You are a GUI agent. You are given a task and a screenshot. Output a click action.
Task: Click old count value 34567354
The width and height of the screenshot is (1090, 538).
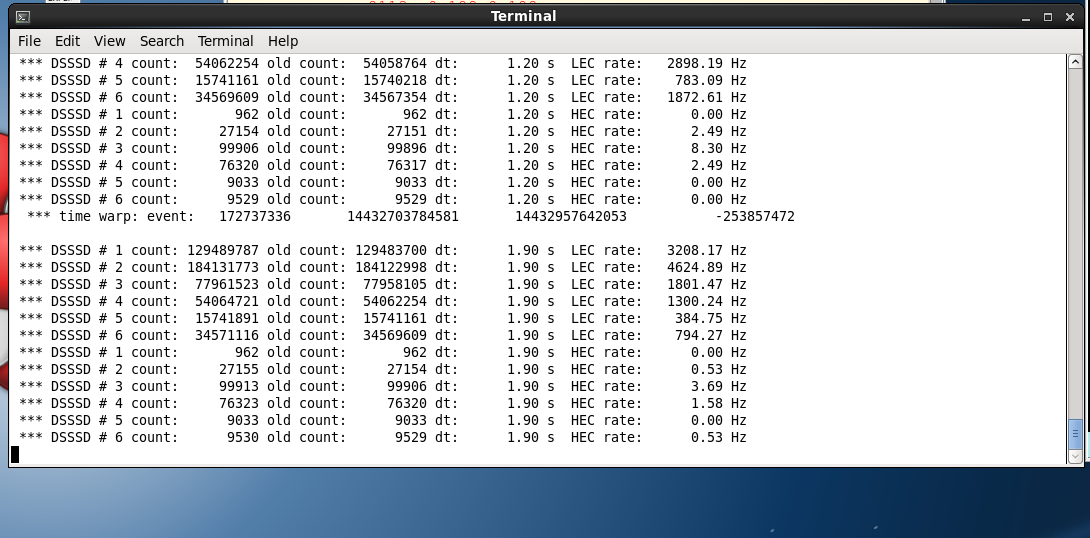coord(395,97)
